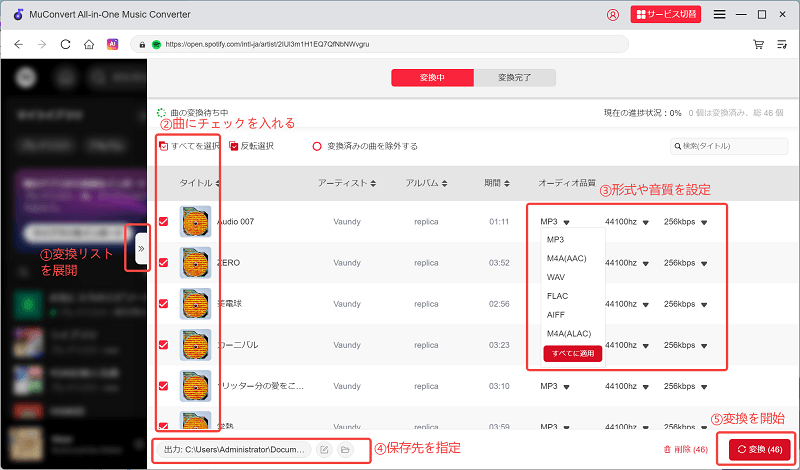800x470 pixels.
Task: Click the output path C:\Users\Administrator field
Action: coord(234,450)
